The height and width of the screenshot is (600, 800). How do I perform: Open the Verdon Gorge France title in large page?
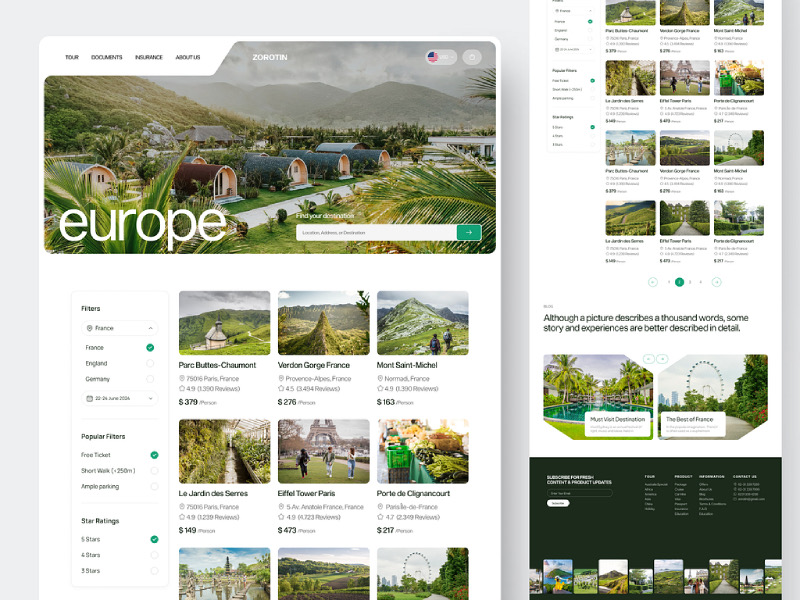[x=314, y=365]
